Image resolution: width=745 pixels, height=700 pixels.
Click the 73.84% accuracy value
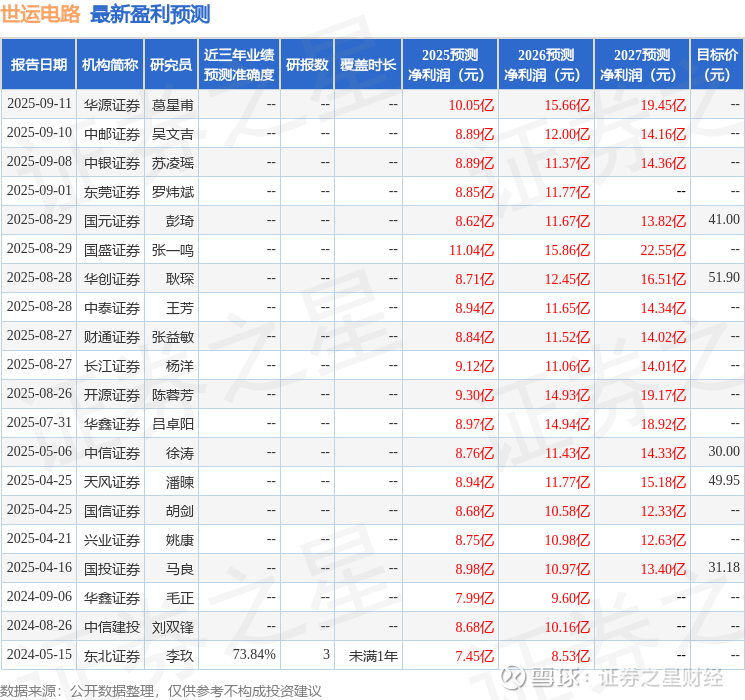[254, 654]
